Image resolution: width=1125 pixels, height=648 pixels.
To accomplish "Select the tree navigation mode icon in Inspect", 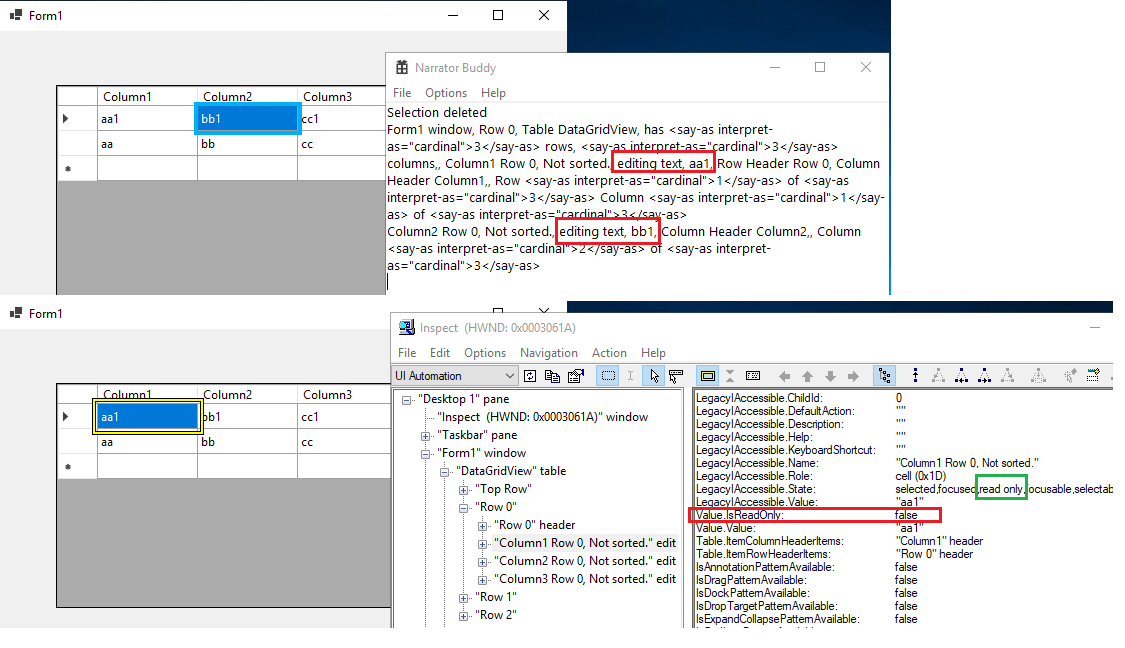I will coord(886,375).
